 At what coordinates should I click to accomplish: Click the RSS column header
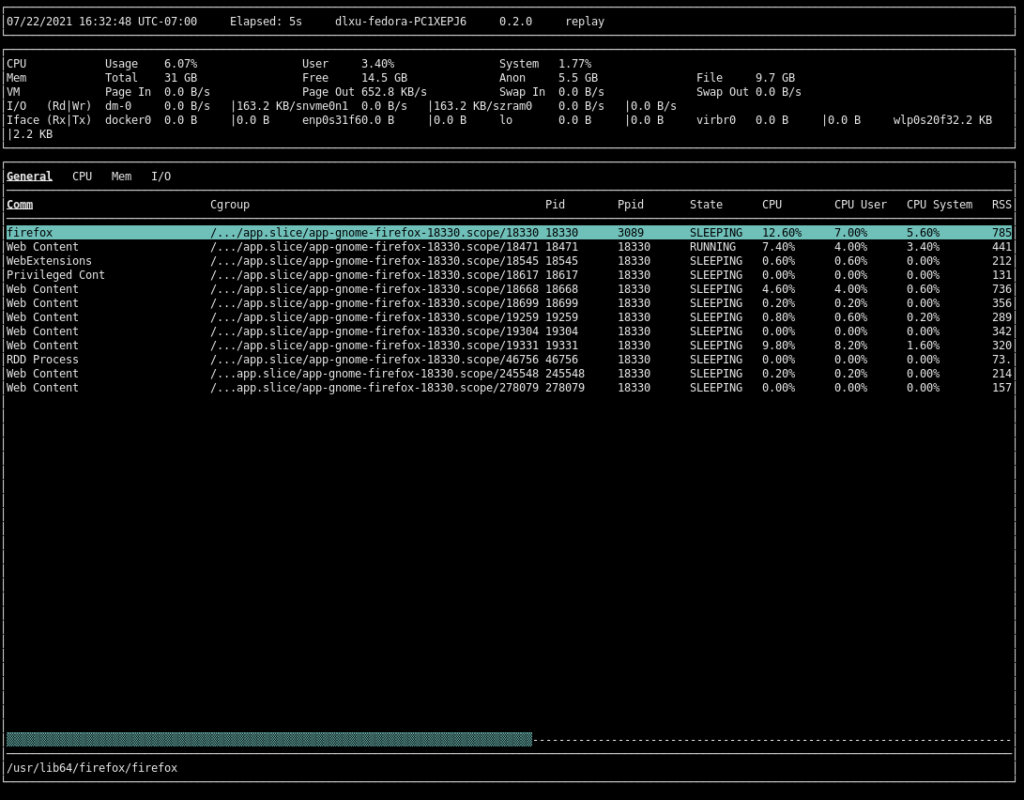1001,204
